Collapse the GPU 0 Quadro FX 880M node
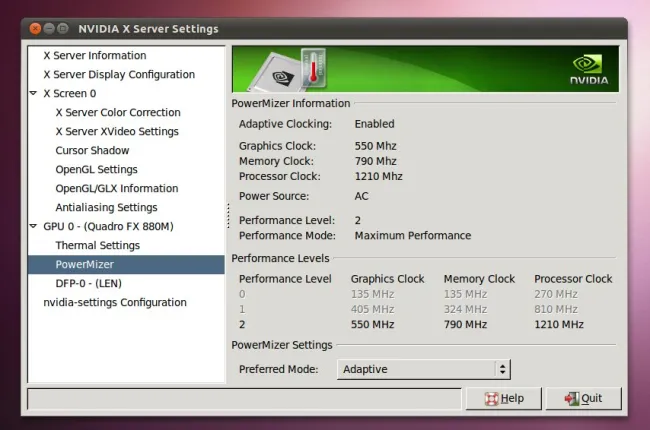650x430 pixels. [x=34, y=227]
